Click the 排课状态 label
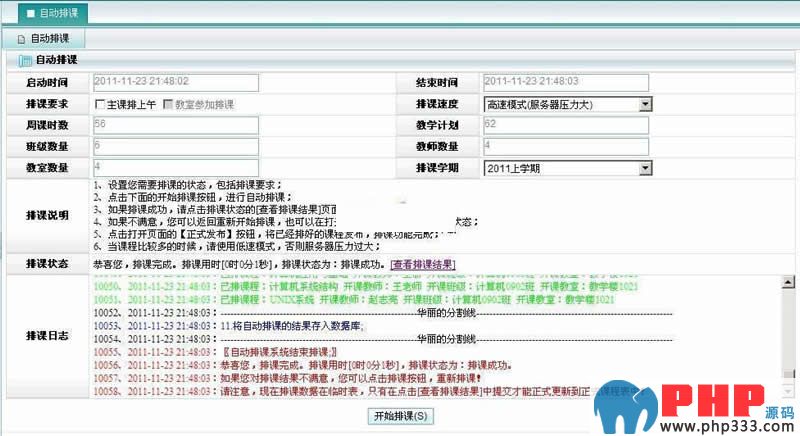The width and height of the screenshot is (800, 436). pyautogui.click(x=47, y=264)
